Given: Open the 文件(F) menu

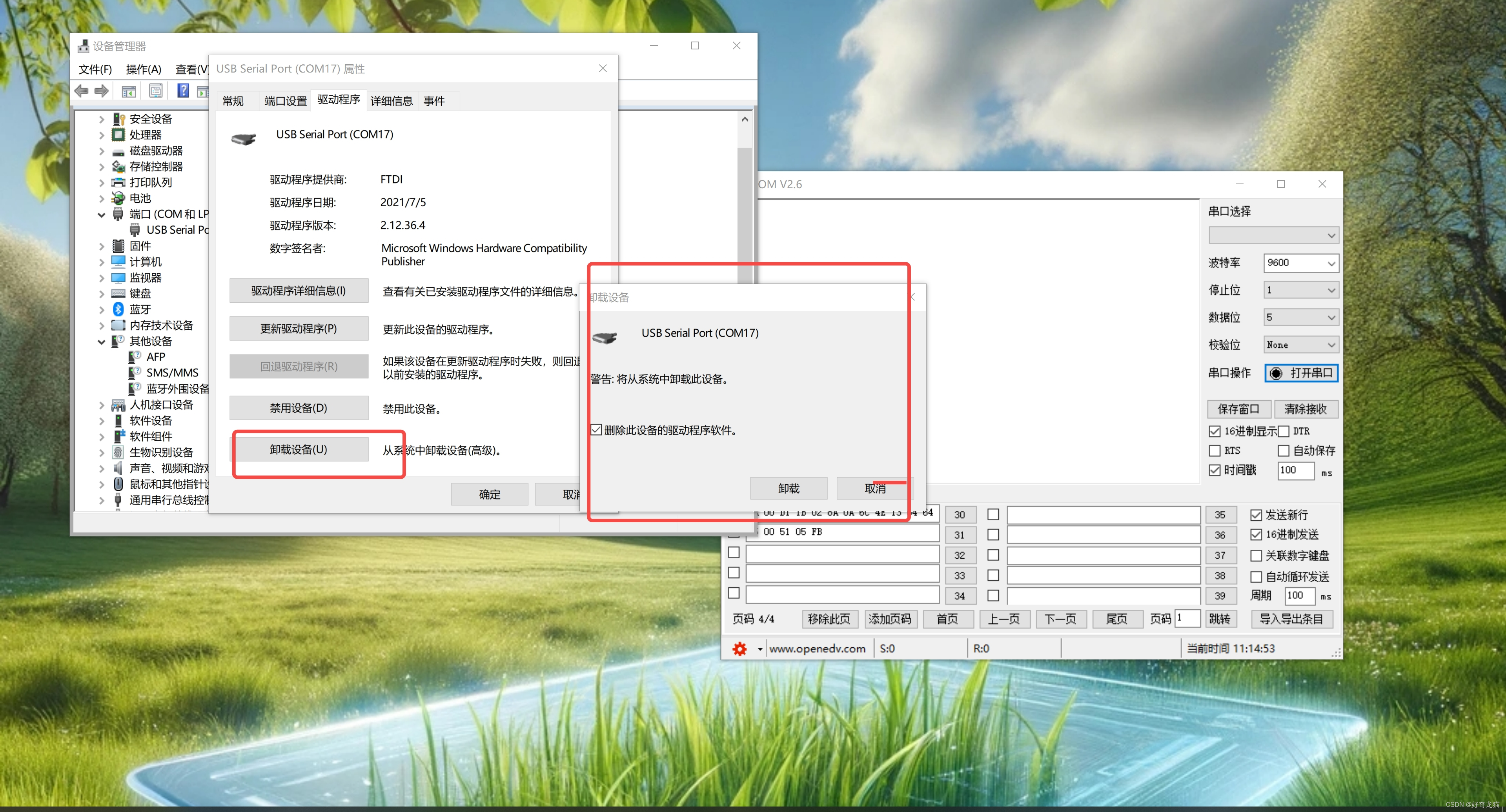Looking at the screenshot, I should pos(95,69).
